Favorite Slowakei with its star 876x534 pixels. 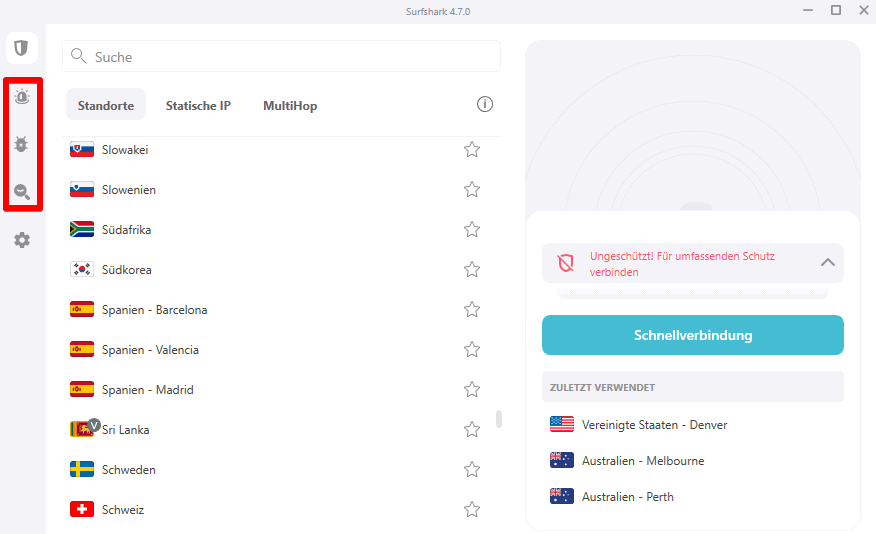click(472, 150)
